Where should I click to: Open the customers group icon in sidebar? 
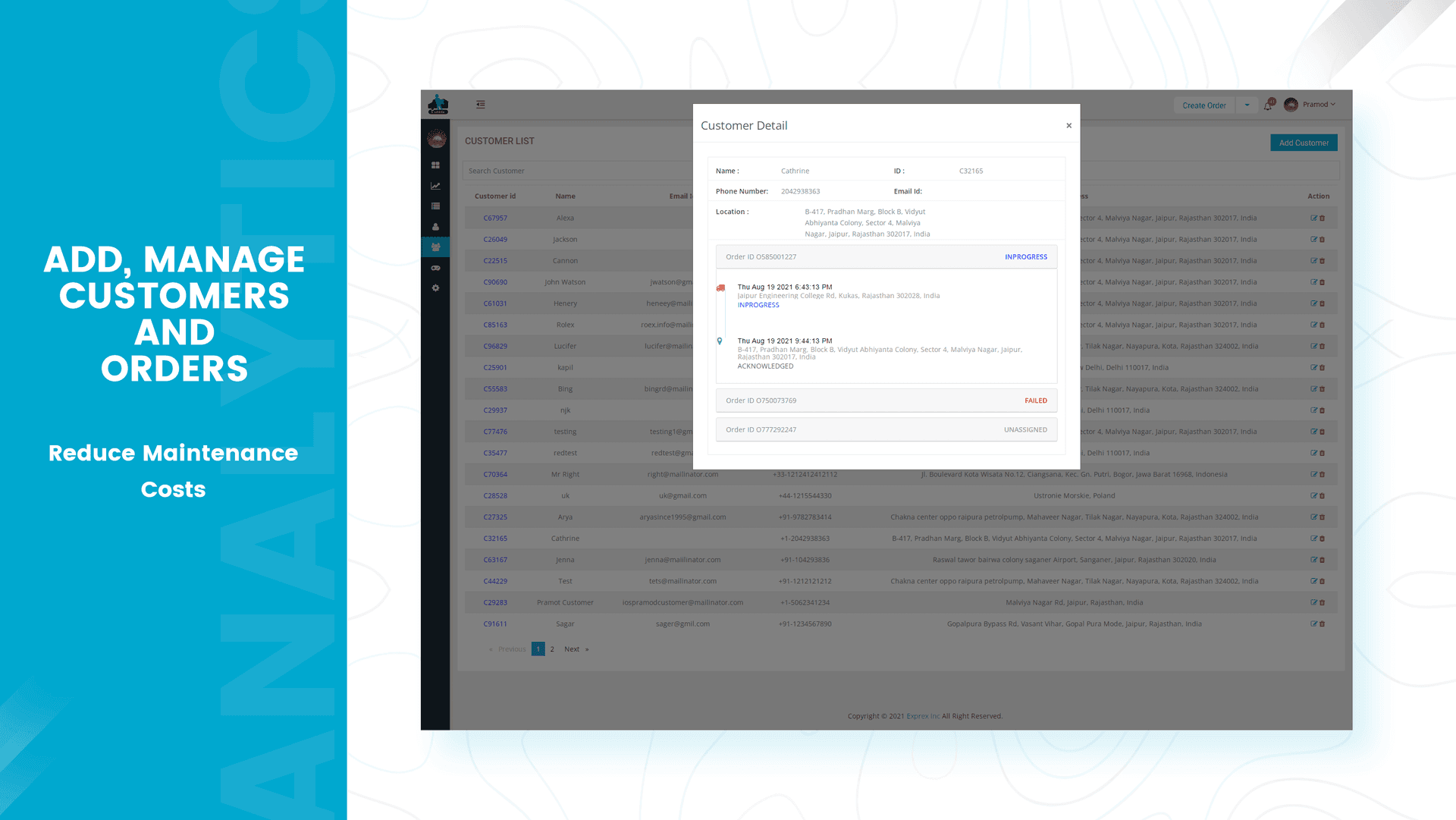click(435, 247)
